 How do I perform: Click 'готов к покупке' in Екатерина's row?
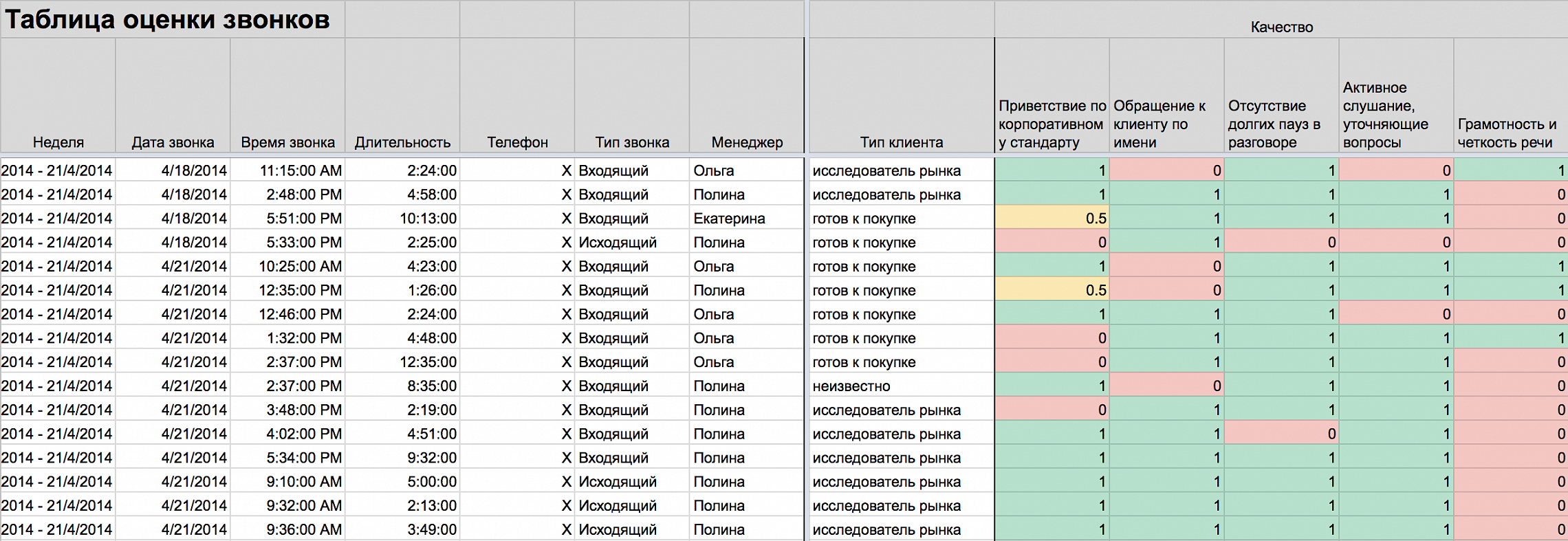[x=902, y=219]
